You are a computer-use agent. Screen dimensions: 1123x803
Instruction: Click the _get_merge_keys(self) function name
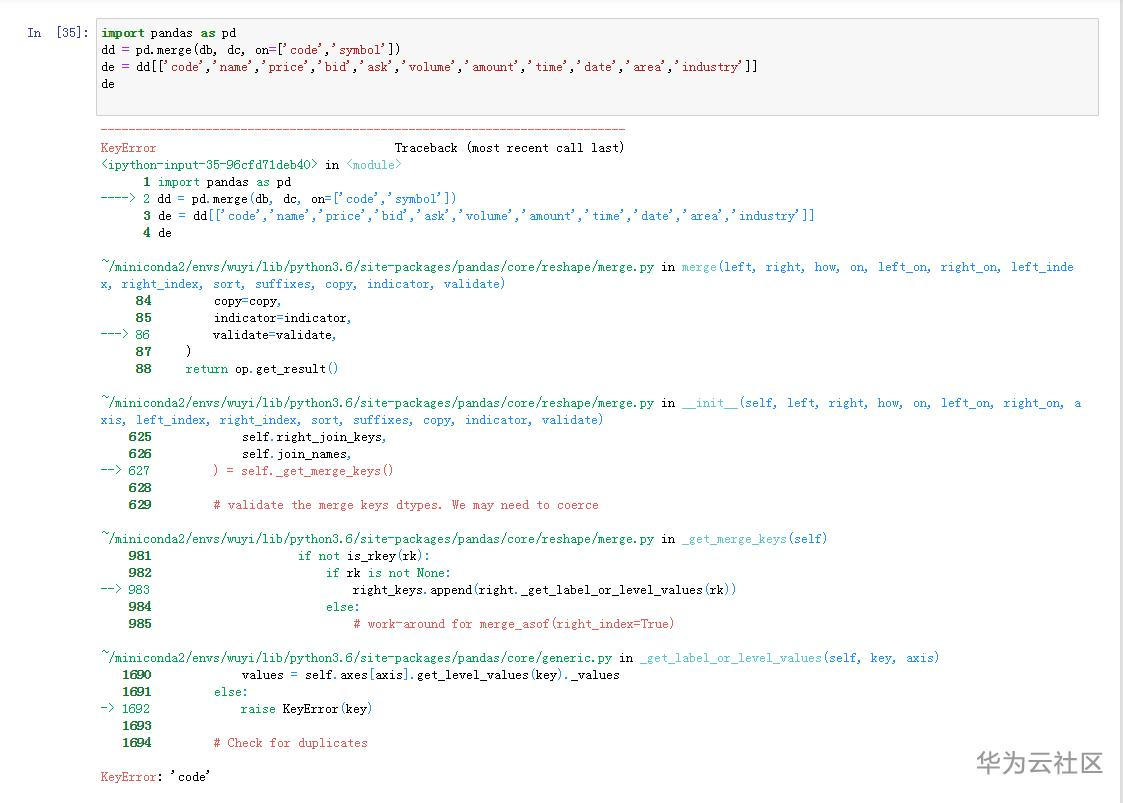(x=754, y=539)
